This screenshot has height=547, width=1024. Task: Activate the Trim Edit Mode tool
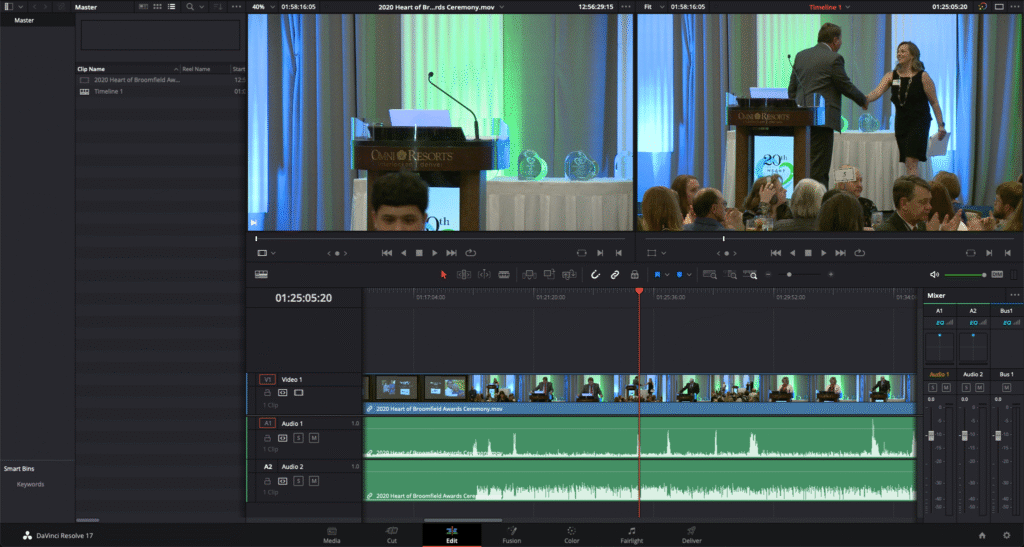(464, 275)
